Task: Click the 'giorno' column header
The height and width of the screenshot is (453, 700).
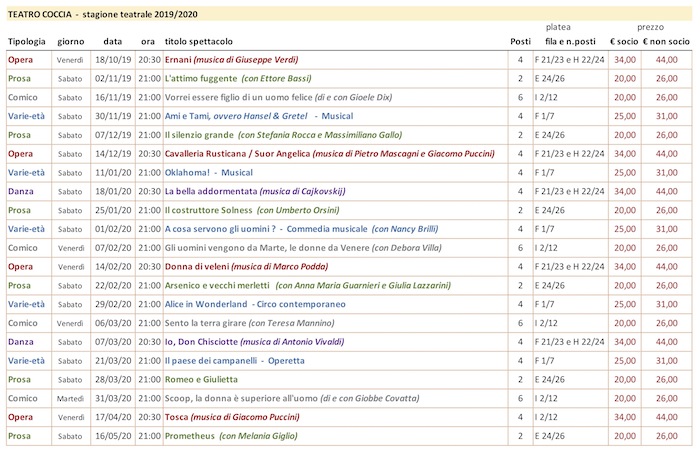Action: 71,42
